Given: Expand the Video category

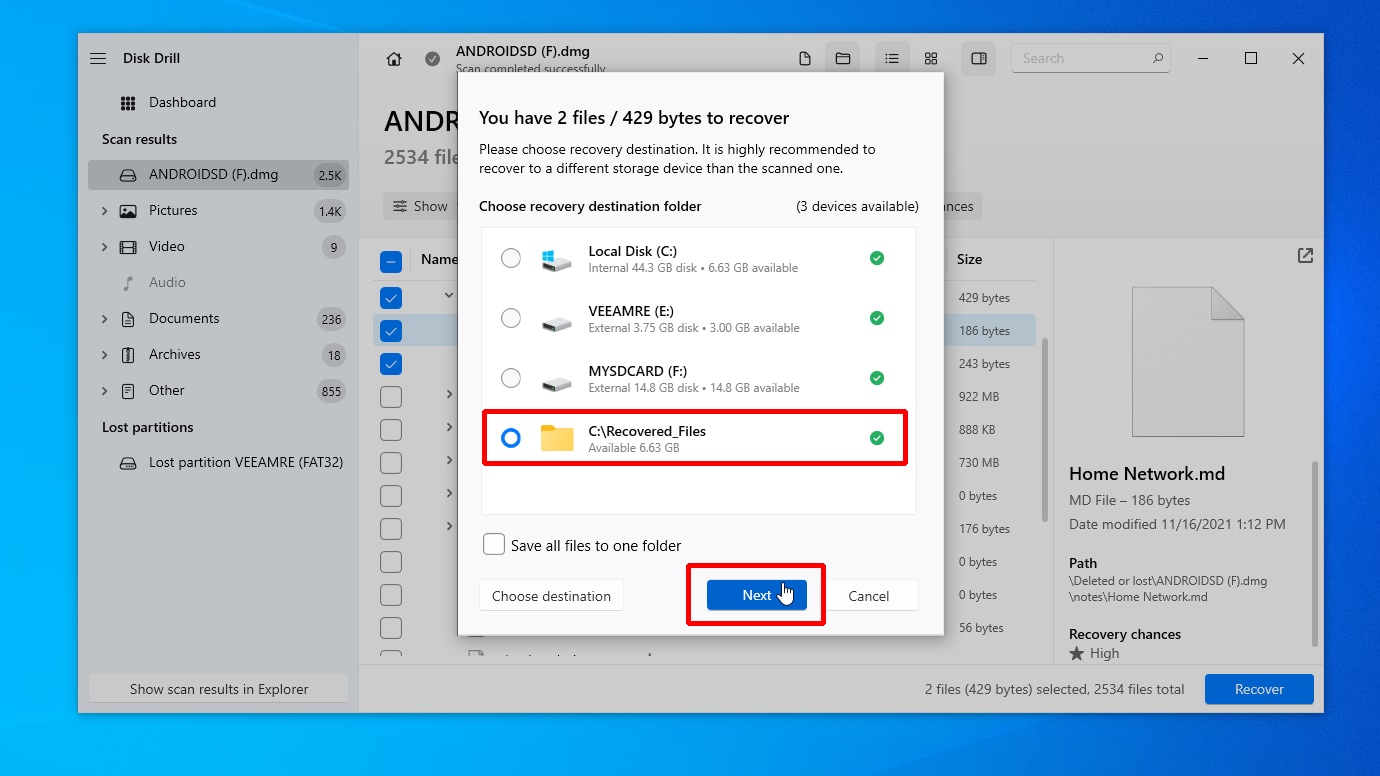Looking at the screenshot, I should pyautogui.click(x=104, y=247).
